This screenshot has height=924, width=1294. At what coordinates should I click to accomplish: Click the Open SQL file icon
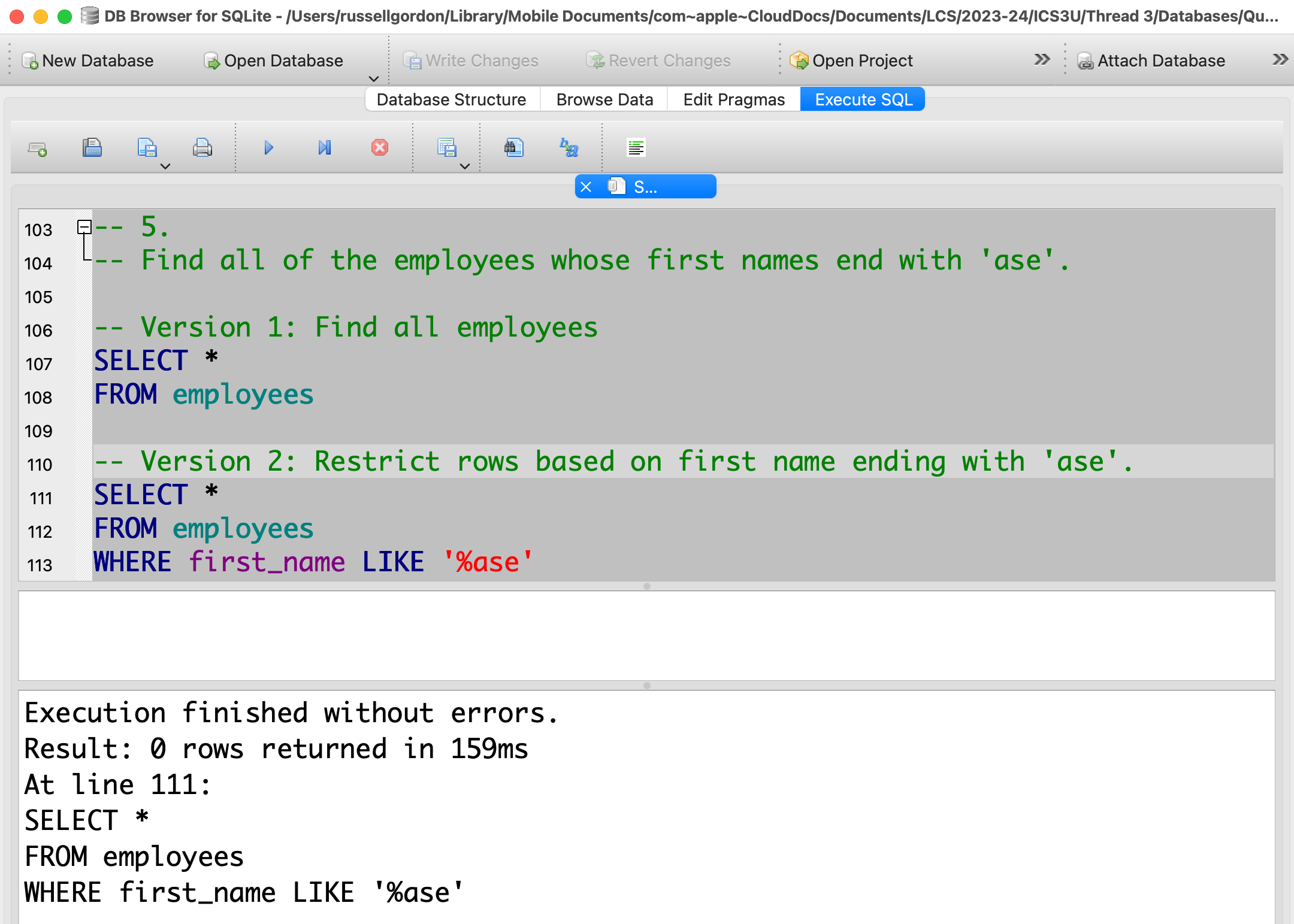[x=92, y=148]
